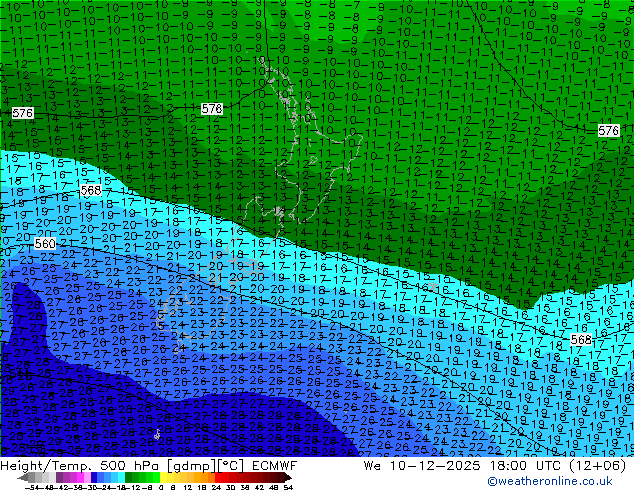Click the [gdmp] unit label
634x490 pixels.
(x=185, y=467)
